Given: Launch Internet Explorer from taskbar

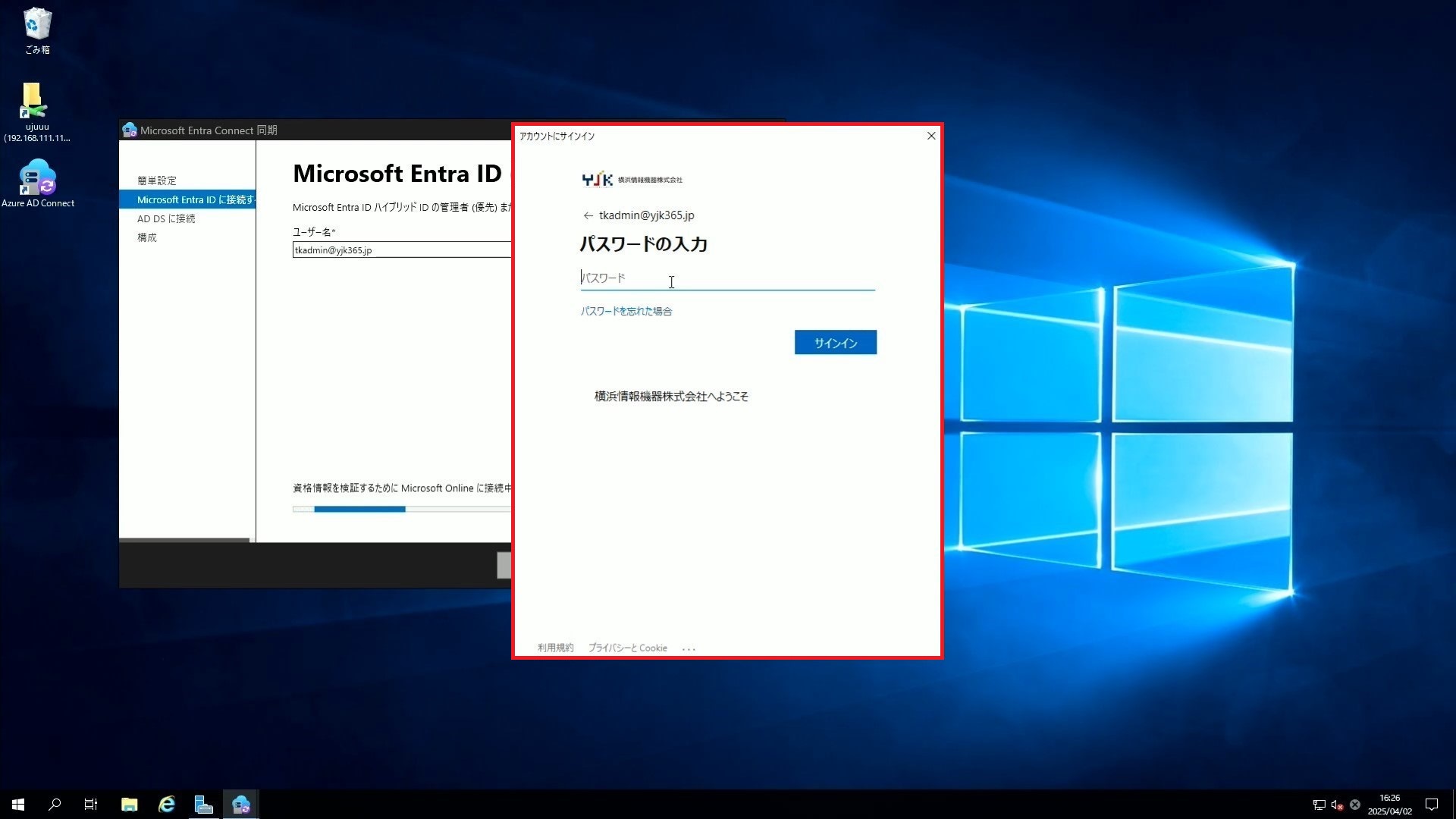Looking at the screenshot, I should (x=167, y=805).
